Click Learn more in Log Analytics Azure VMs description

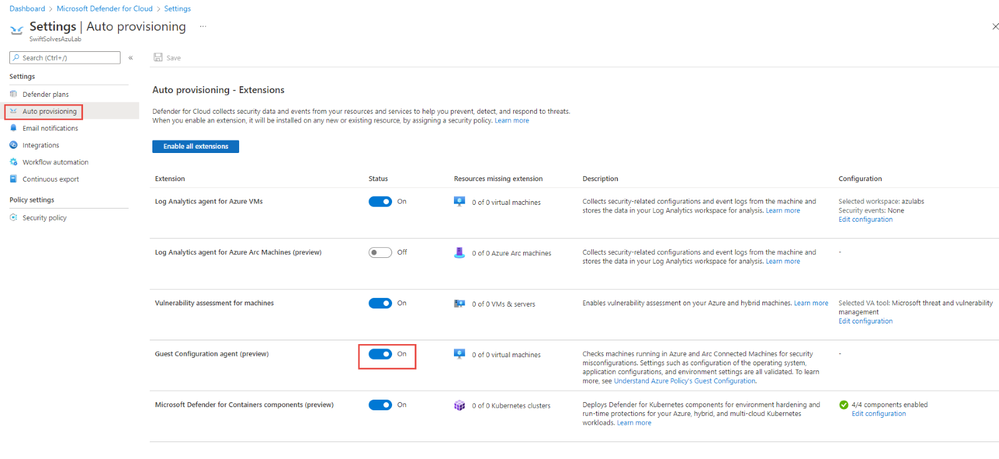click(783, 210)
